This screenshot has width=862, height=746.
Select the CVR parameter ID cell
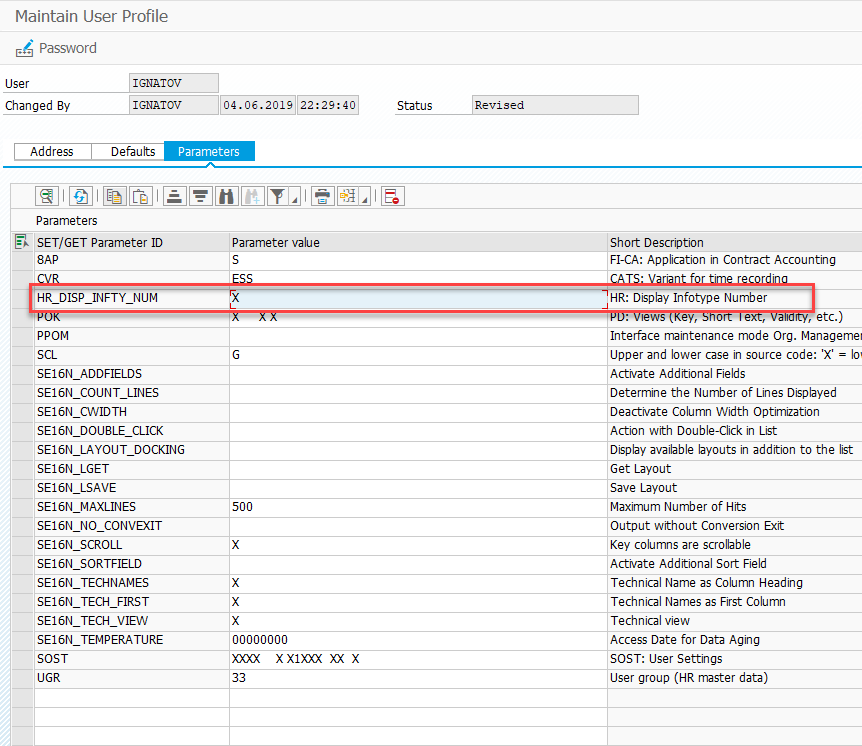pyautogui.click(x=131, y=279)
